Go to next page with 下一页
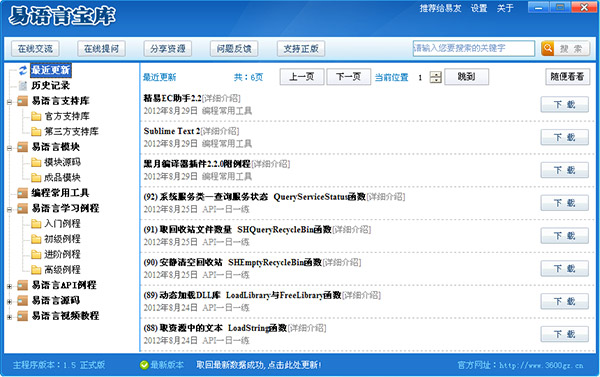This screenshot has width=600, height=377. [x=349, y=77]
